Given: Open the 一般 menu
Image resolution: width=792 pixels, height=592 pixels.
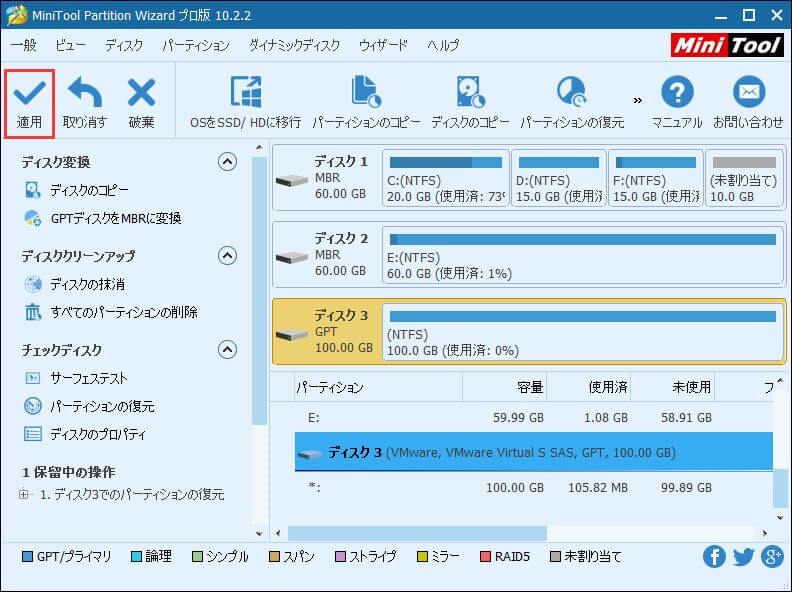Looking at the screenshot, I should point(24,45).
